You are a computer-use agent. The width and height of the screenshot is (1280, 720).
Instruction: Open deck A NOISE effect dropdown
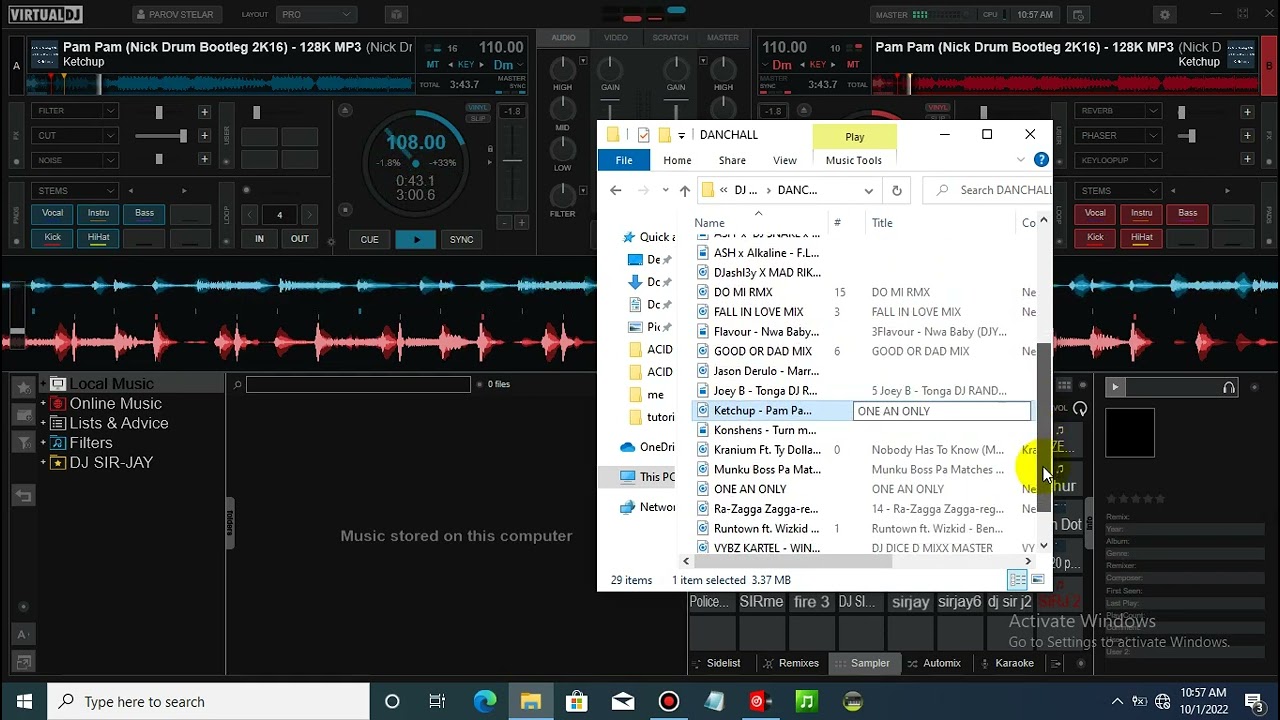click(75, 160)
